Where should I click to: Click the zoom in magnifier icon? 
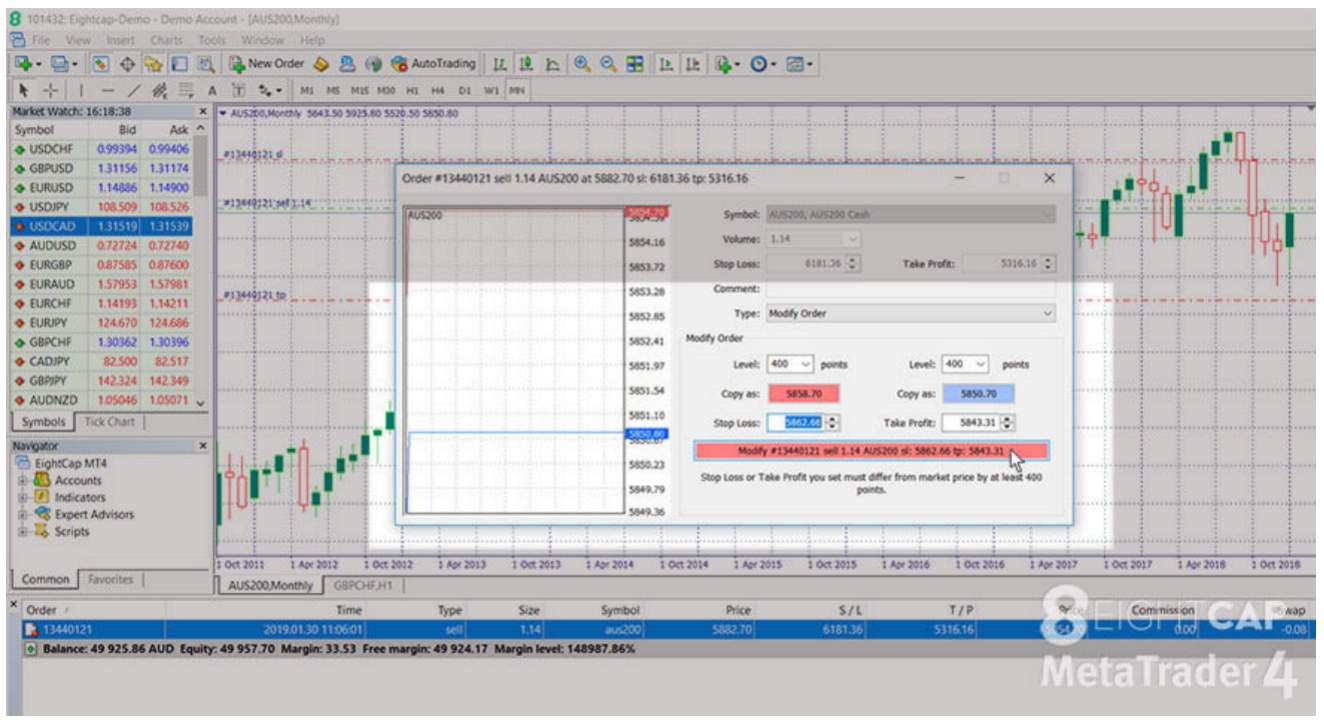pos(582,64)
